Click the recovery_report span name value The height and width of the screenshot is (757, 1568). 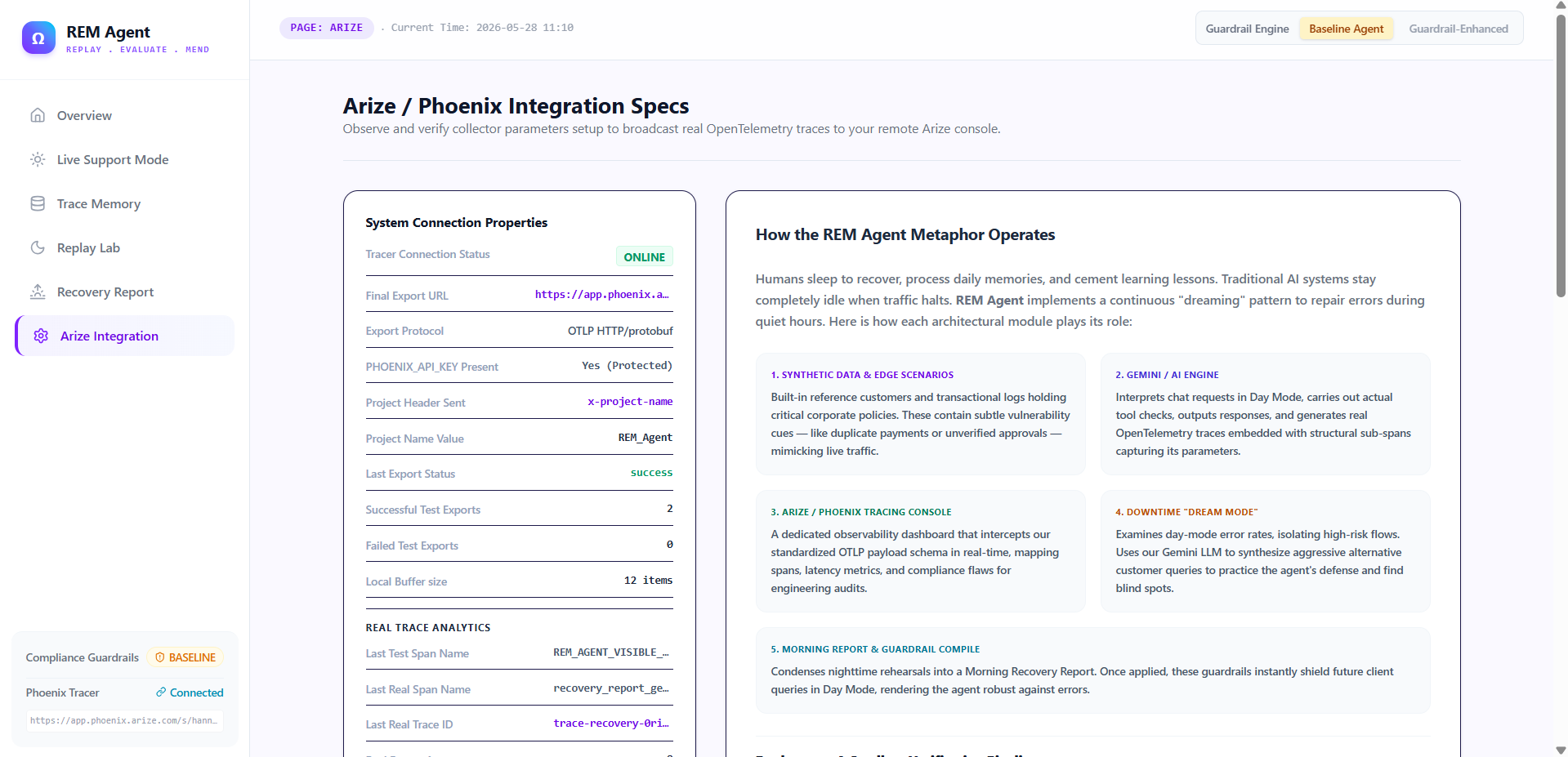click(611, 688)
